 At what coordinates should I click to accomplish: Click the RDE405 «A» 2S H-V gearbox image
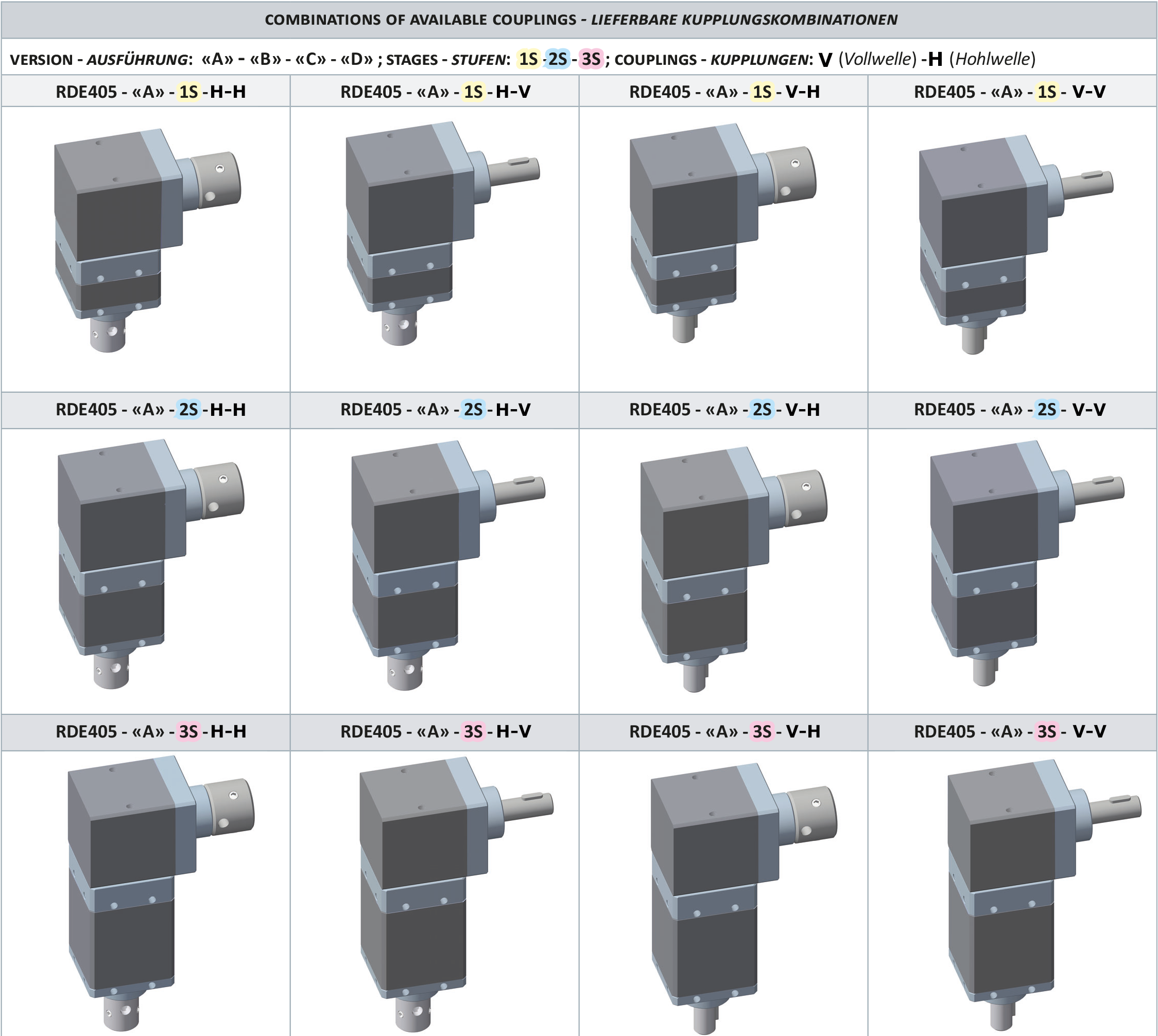tap(448, 565)
